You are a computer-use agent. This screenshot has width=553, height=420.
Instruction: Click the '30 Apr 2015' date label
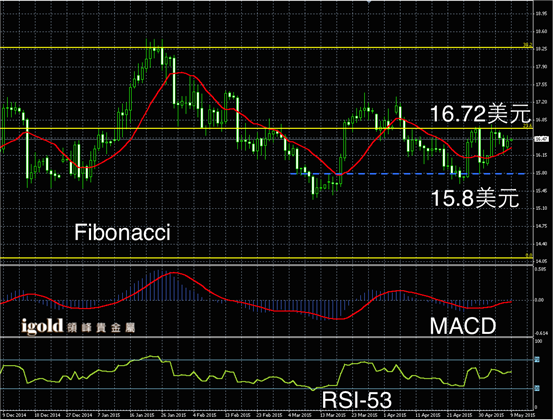492,415
